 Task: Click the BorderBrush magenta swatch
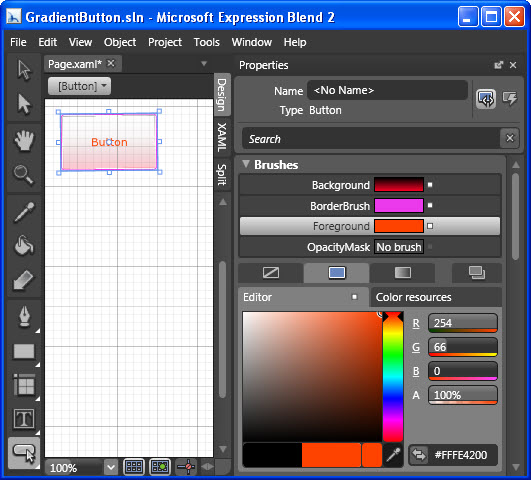[399, 206]
